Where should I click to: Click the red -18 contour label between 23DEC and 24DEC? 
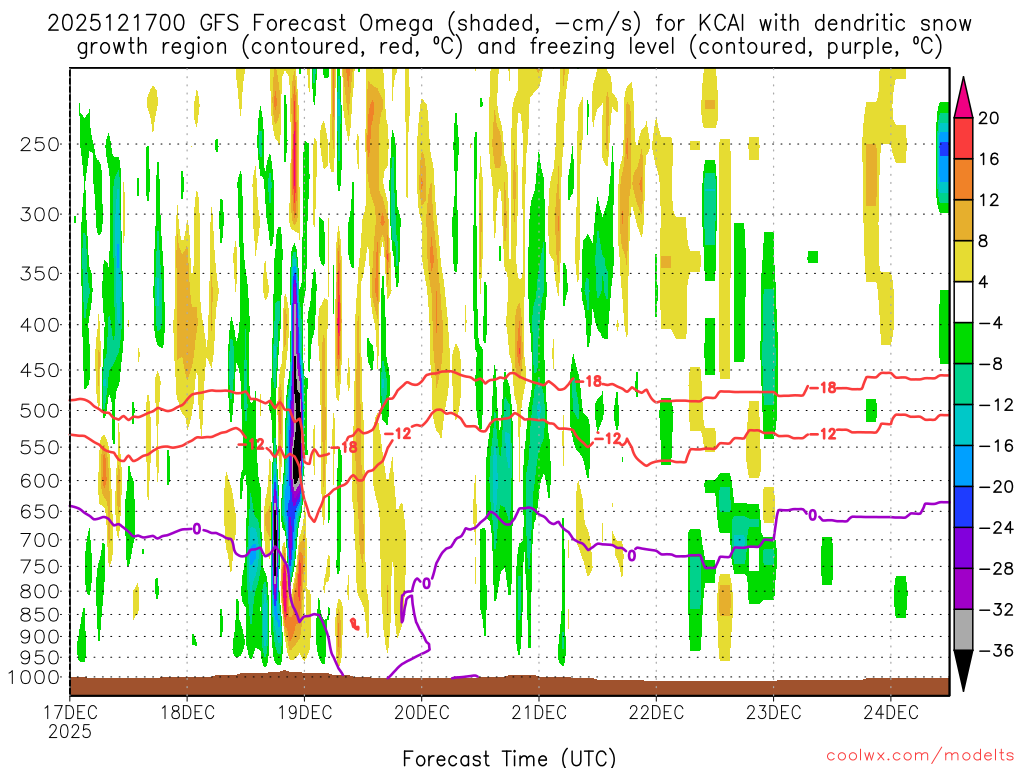(822, 388)
